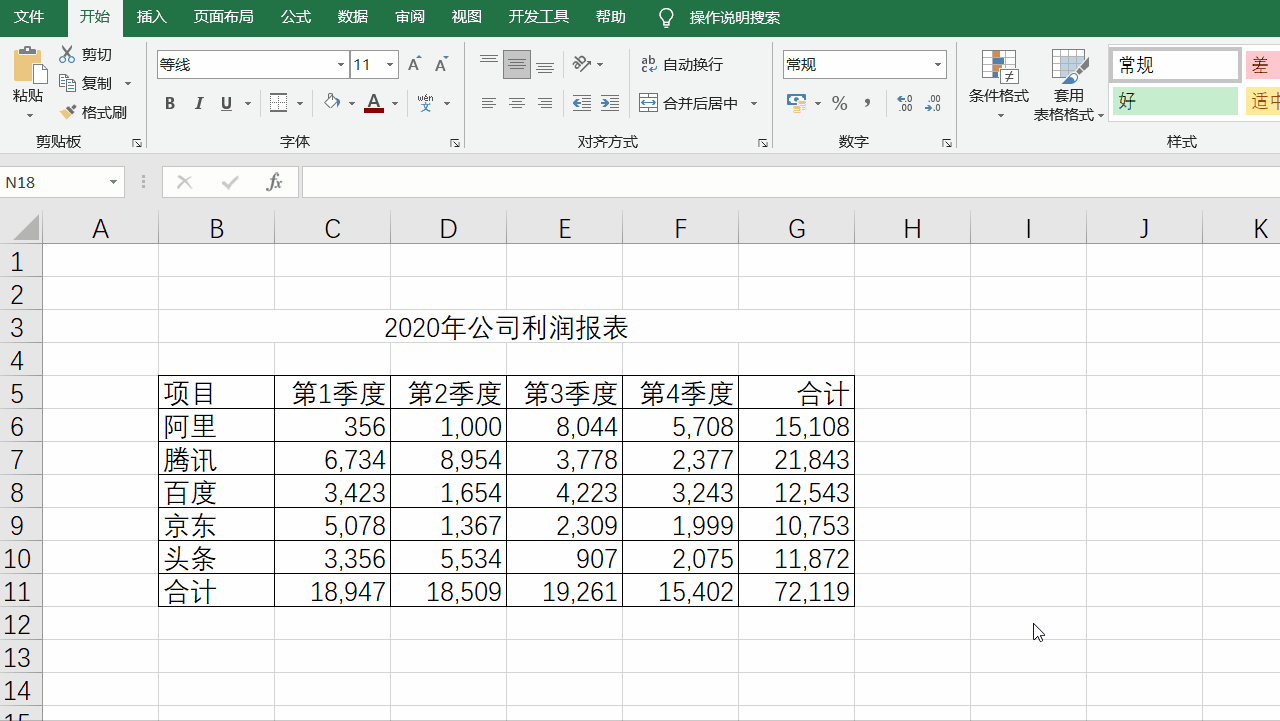Center cell text horizontally
1280x721 pixels.
click(517, 103)
